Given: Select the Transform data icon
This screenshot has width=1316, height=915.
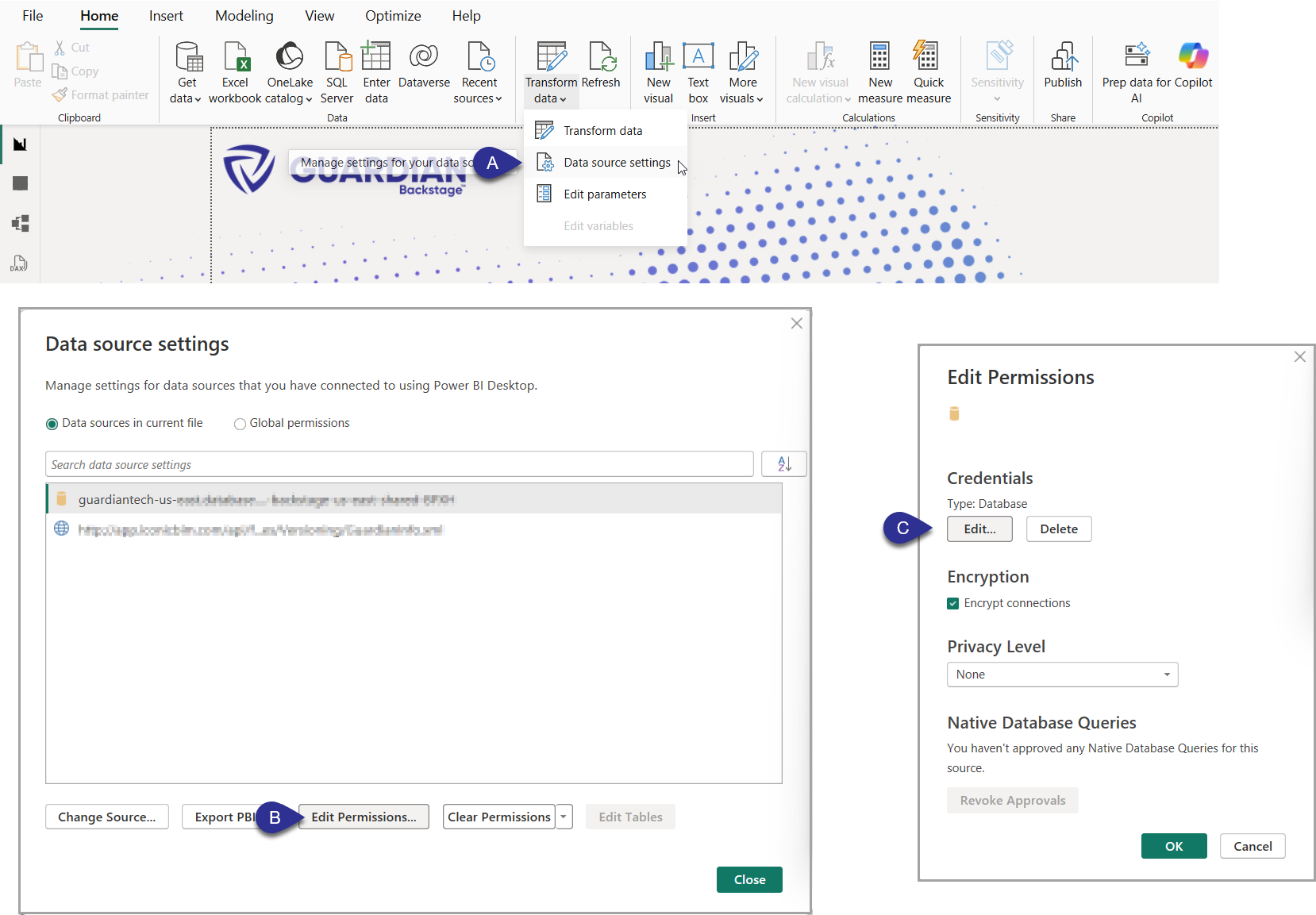Looking at the screenshot, I should [550, 56].
